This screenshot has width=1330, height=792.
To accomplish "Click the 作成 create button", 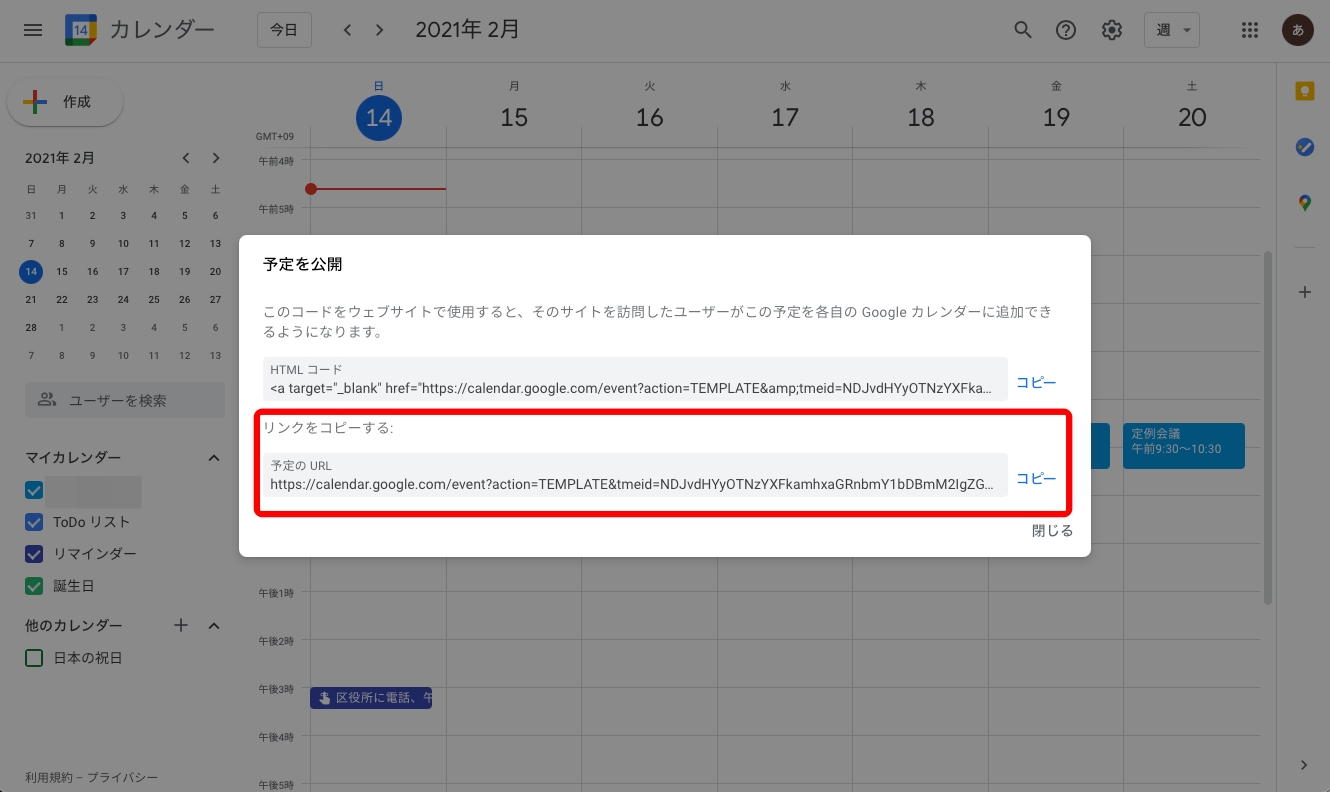I will 65,102.
